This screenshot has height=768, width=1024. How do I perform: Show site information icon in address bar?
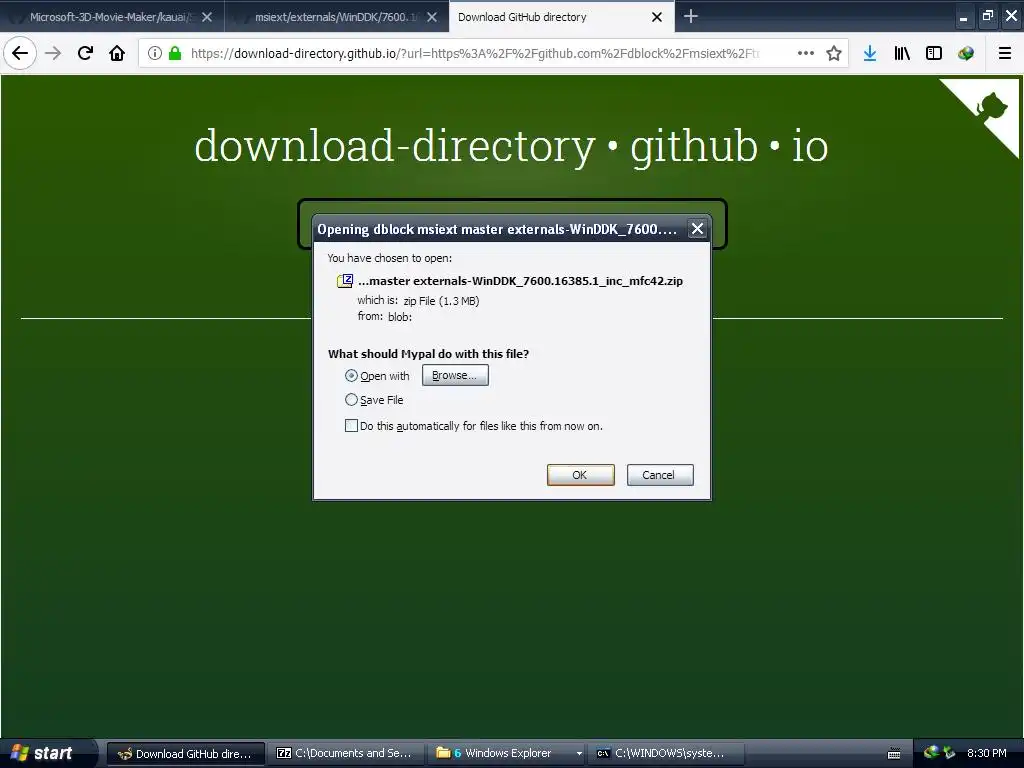click(x=155, y=53)
